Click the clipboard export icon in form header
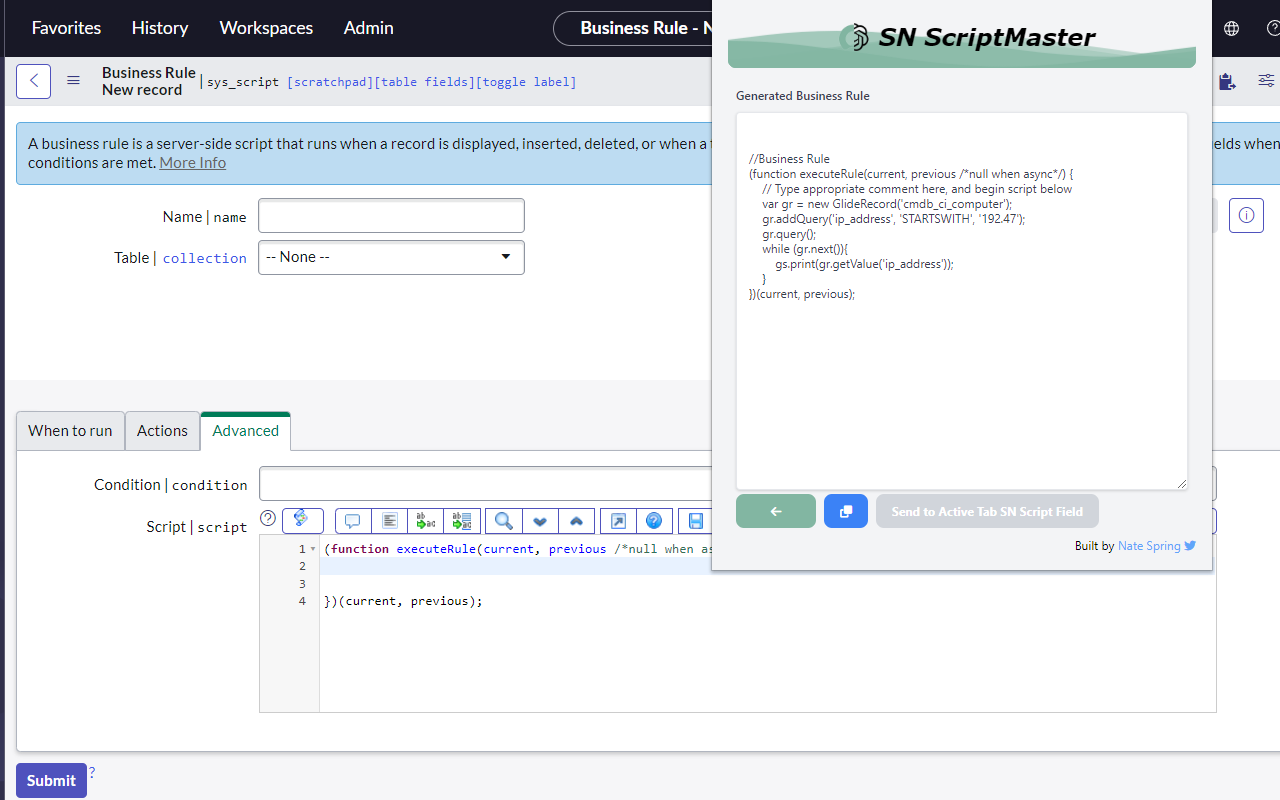1280x800 pixels. tap(1227, 81)
